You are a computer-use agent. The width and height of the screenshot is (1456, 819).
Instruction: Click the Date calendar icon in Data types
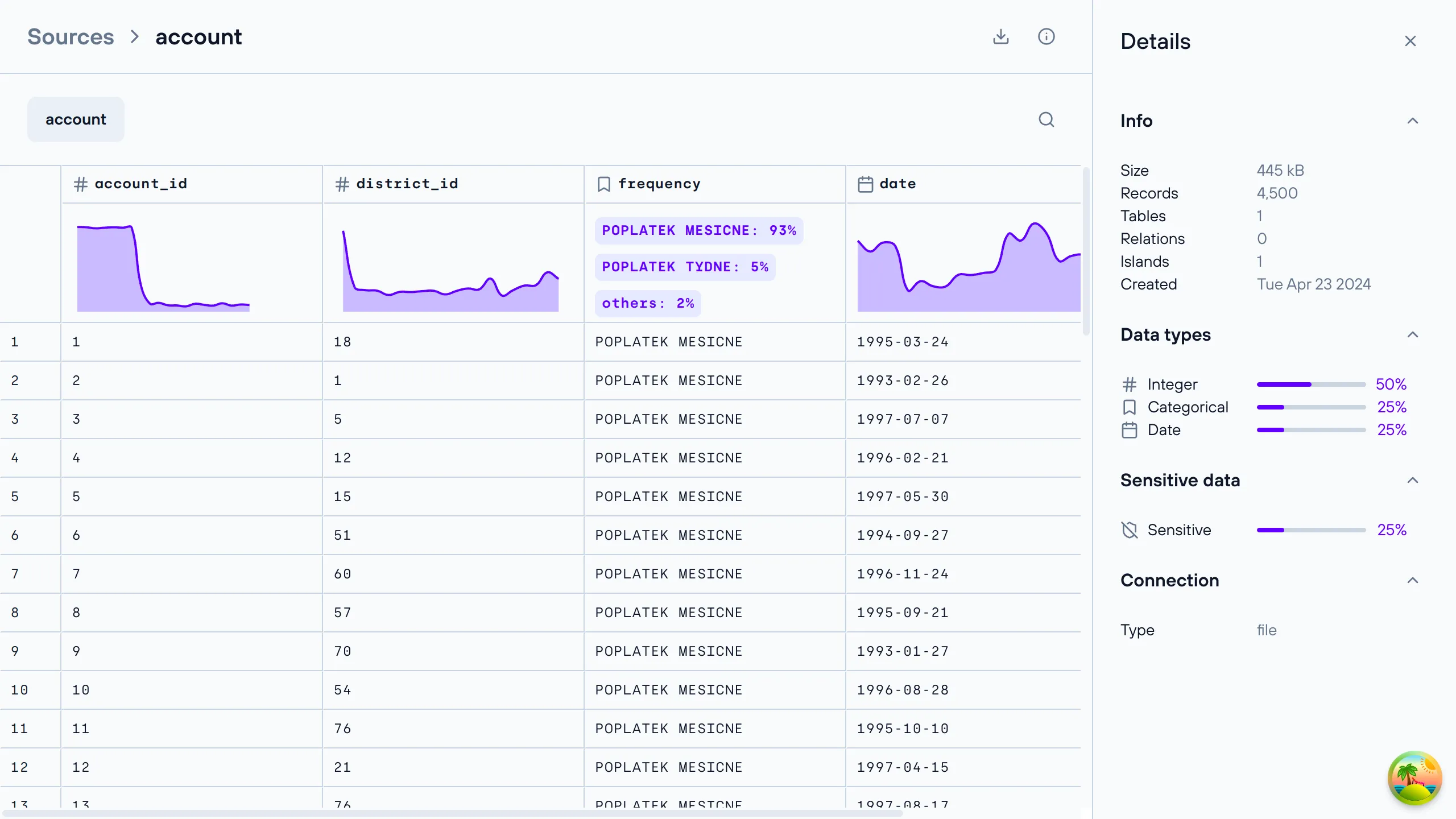1130,430
